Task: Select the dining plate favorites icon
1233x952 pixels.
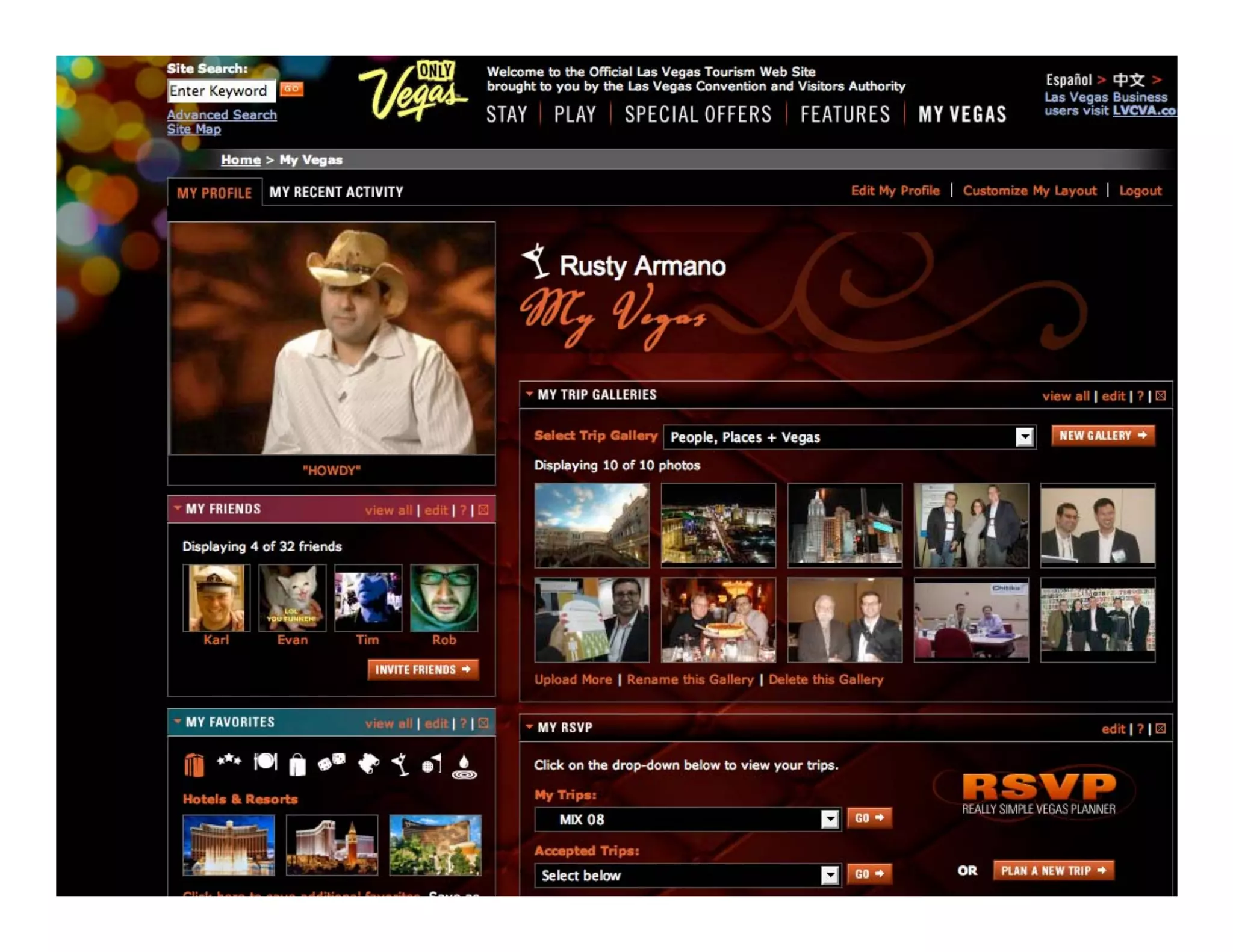Action: [x=265, y=762]
